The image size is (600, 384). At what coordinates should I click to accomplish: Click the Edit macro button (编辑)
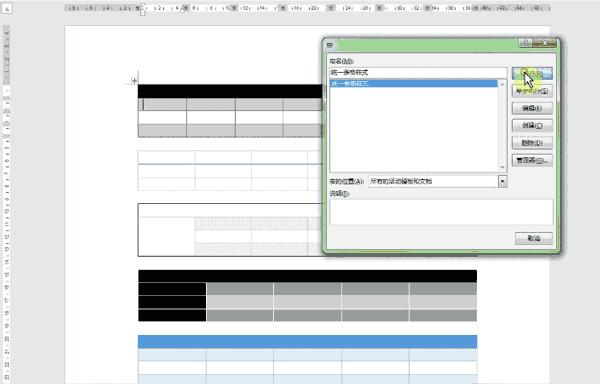coord(532,108)
